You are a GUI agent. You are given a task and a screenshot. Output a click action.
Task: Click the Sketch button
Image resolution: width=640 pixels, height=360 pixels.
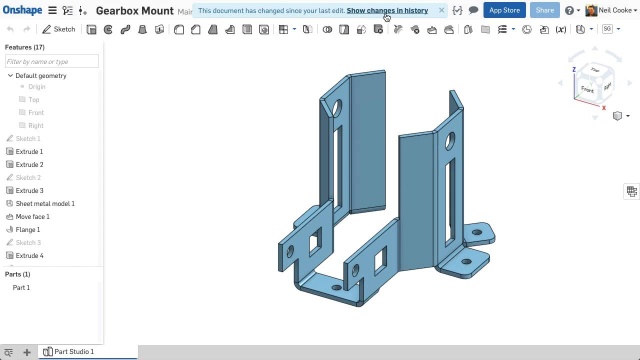(59, 29)
